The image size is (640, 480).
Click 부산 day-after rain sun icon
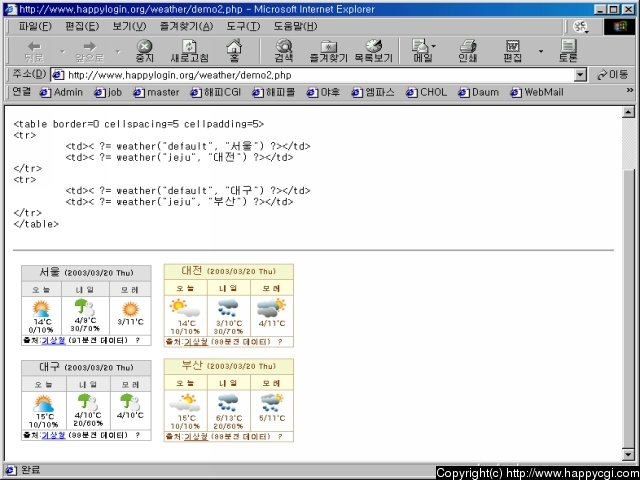click(x=271, y=402)
